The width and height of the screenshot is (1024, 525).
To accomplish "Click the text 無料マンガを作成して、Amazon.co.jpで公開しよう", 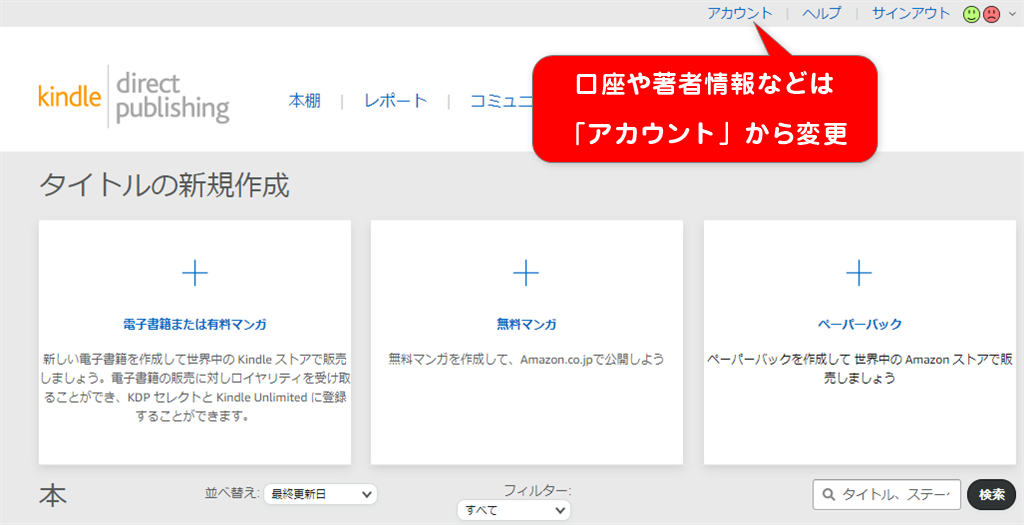I will (526, 358).
